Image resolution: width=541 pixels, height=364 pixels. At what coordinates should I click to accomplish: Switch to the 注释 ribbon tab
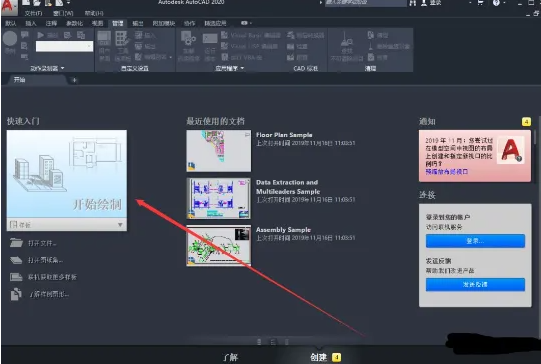51,23
